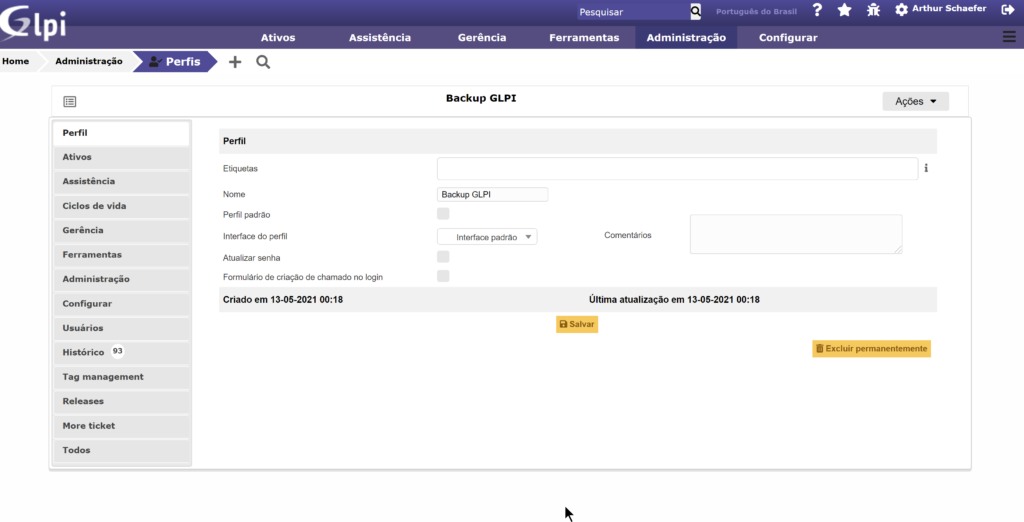The width and height of the screenshot is (1024, 522).
Task: Select the Configurar side tab
Action: (121, 304)
